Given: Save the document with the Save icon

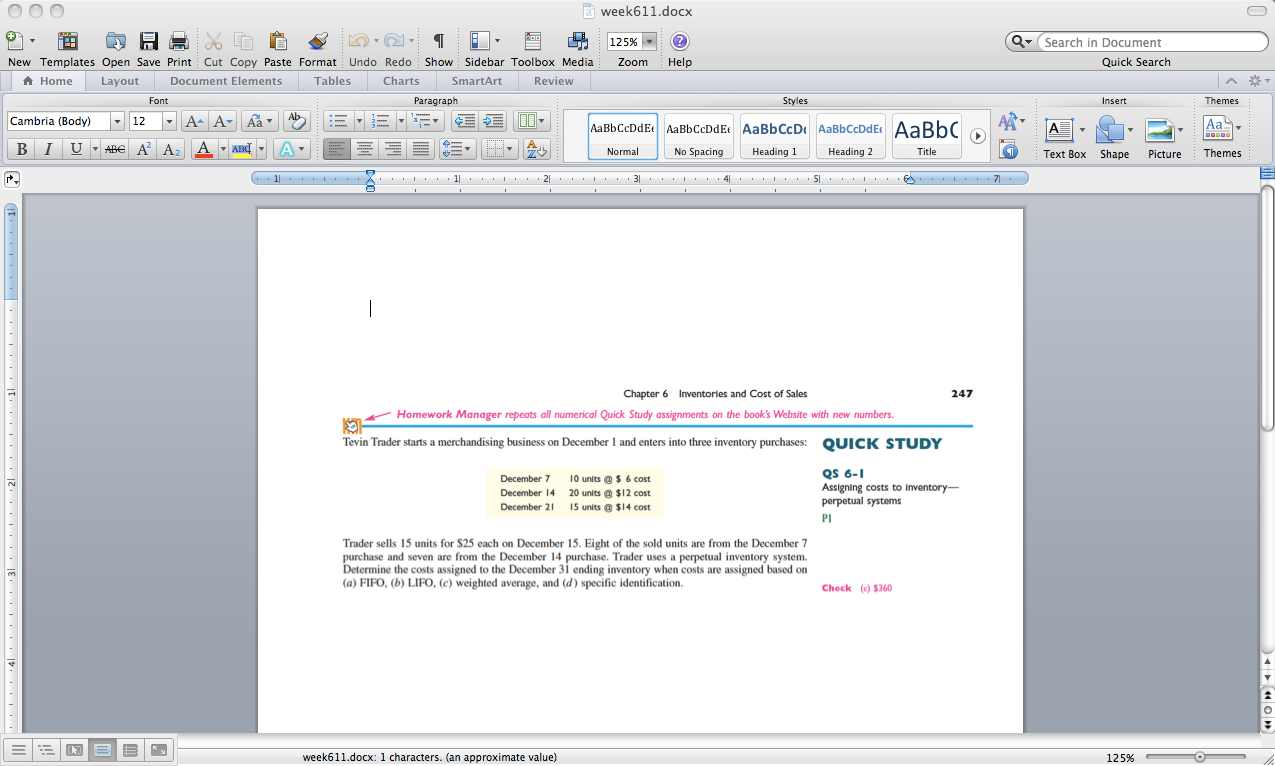Looking at the screenshot, I should (148, 41).
